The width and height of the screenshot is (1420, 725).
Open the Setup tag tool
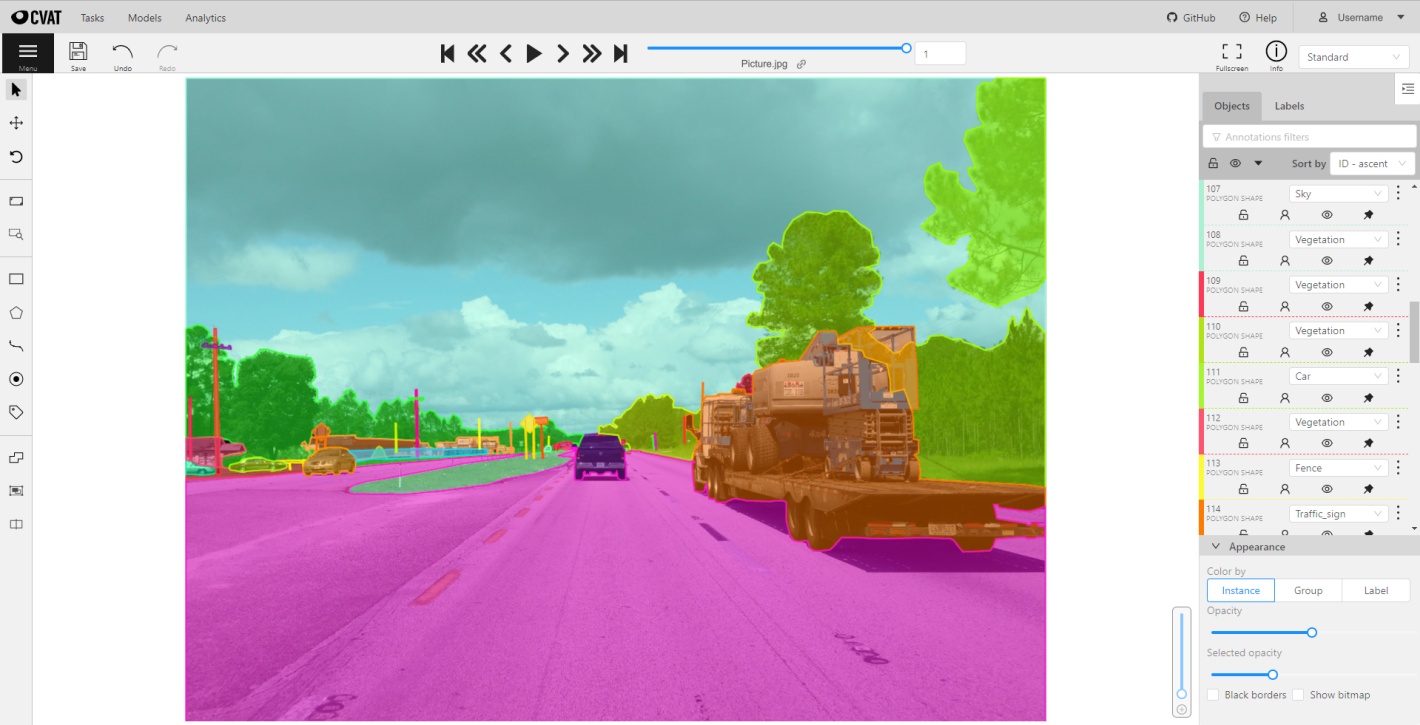(15, 411)
